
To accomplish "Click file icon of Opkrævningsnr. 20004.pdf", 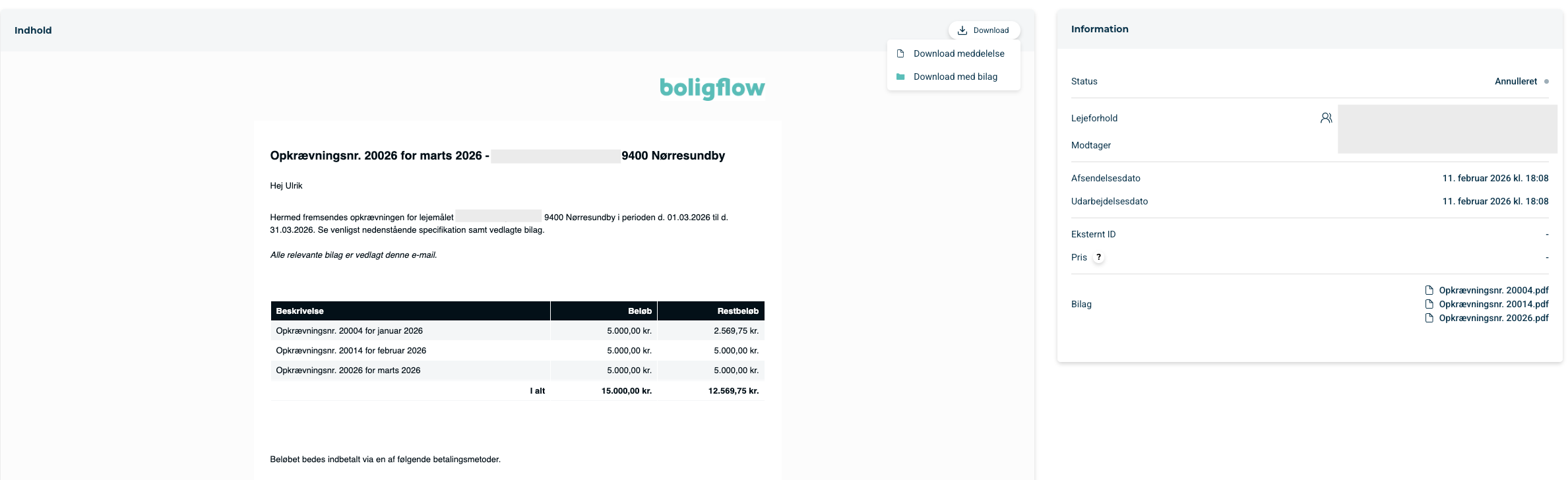I will coord(1429,290).
